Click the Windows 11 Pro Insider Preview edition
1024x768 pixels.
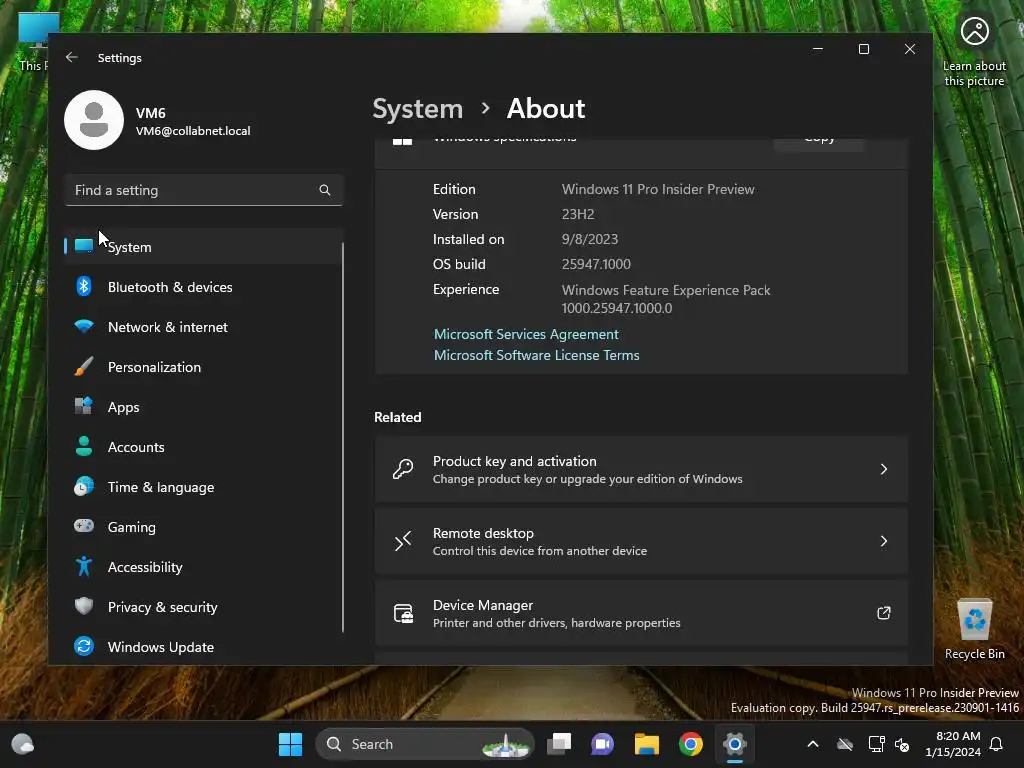tap(658, 189)
